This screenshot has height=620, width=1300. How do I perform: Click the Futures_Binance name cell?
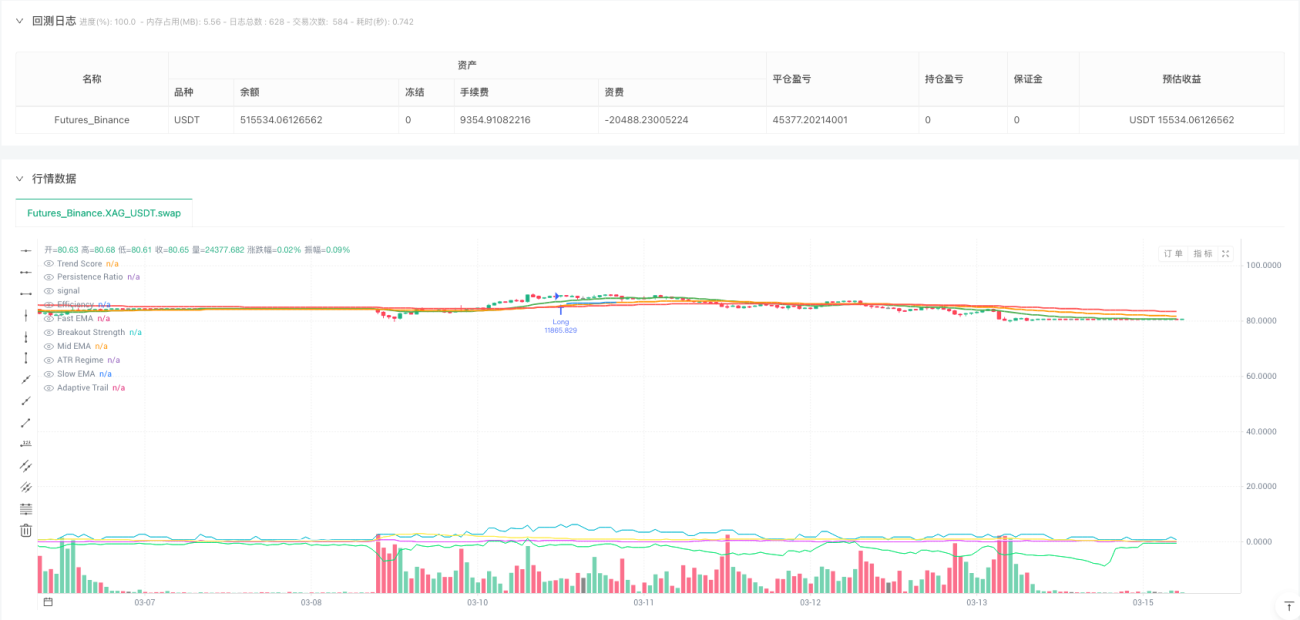pos(92,120)
